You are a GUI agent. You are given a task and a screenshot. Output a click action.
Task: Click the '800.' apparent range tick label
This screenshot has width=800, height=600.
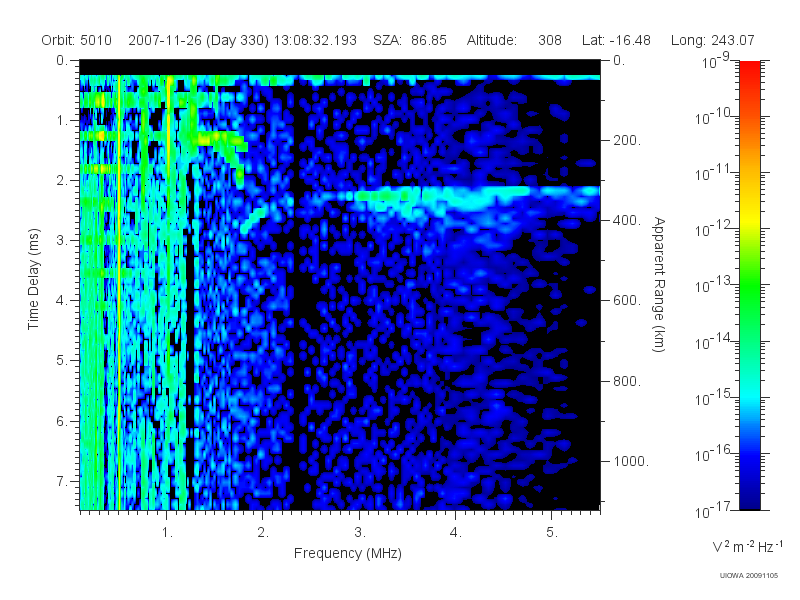coord(627,381)
